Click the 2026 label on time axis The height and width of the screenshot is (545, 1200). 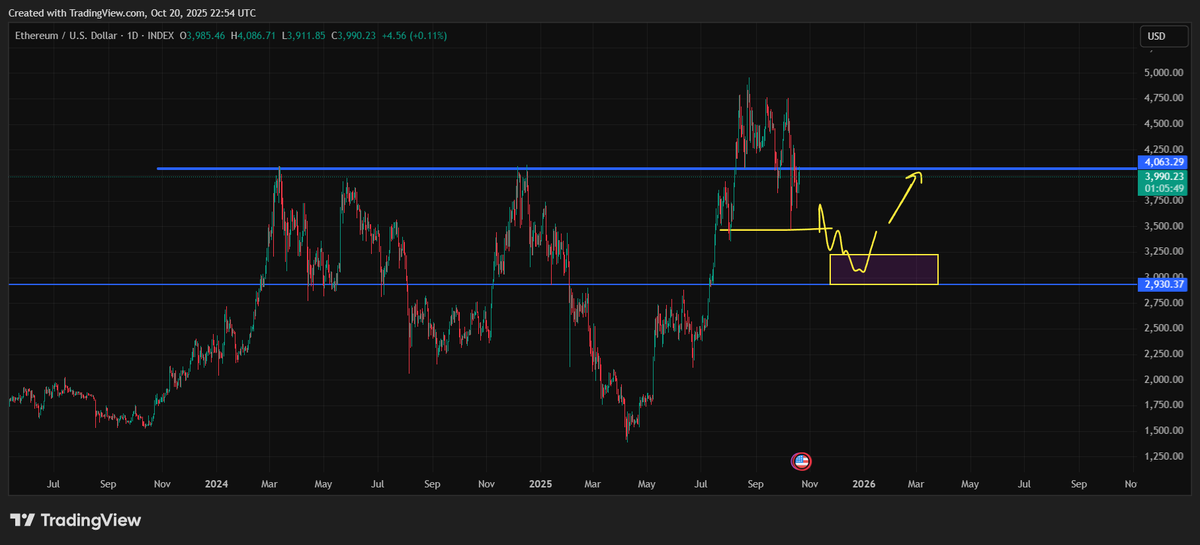coord(864,484)
